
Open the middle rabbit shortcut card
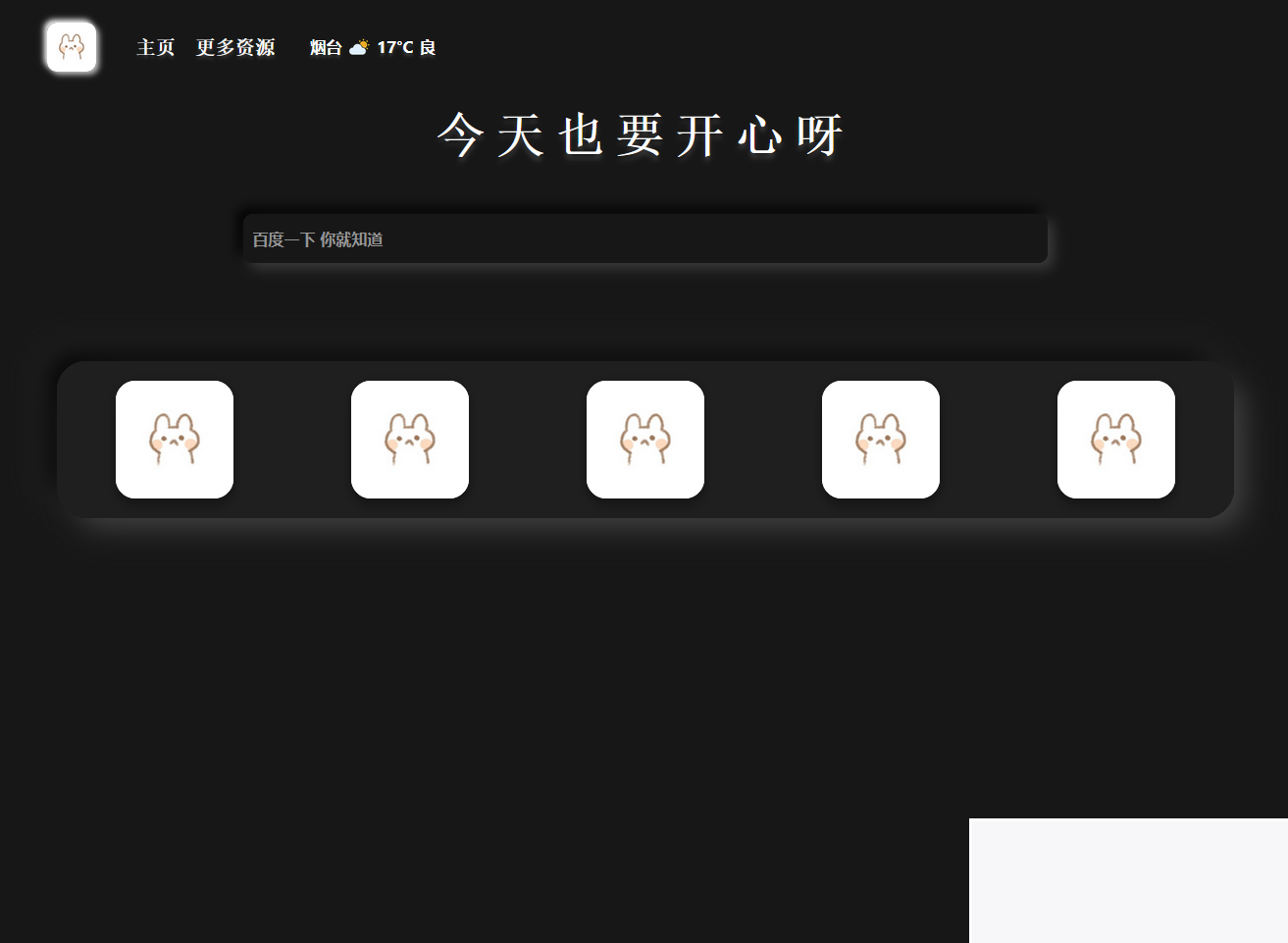pyautogui.click(x=645, y=439)
